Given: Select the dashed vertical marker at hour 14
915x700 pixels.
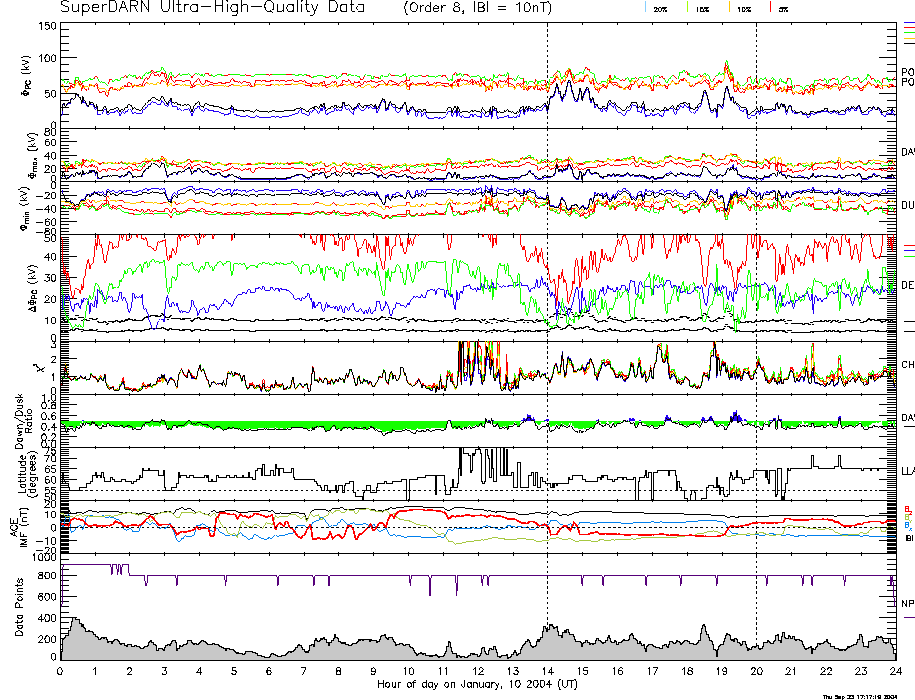Looking at the screenshot, I should coord(548,300).
